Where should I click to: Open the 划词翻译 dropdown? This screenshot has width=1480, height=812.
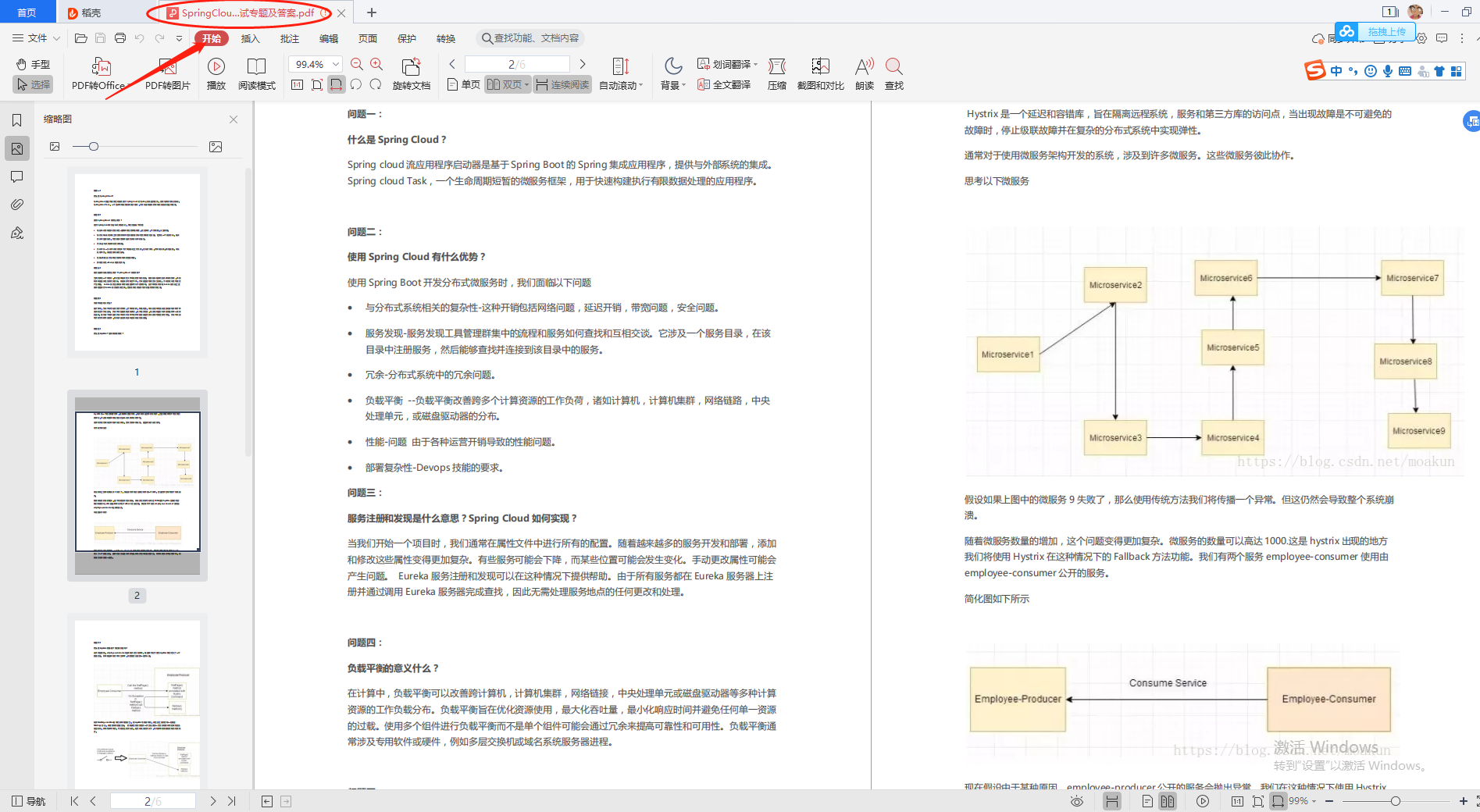727,64
